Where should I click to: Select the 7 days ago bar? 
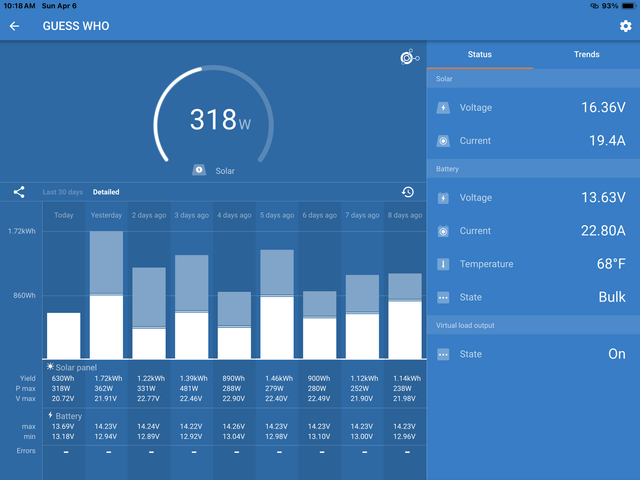tap(362, 317)
